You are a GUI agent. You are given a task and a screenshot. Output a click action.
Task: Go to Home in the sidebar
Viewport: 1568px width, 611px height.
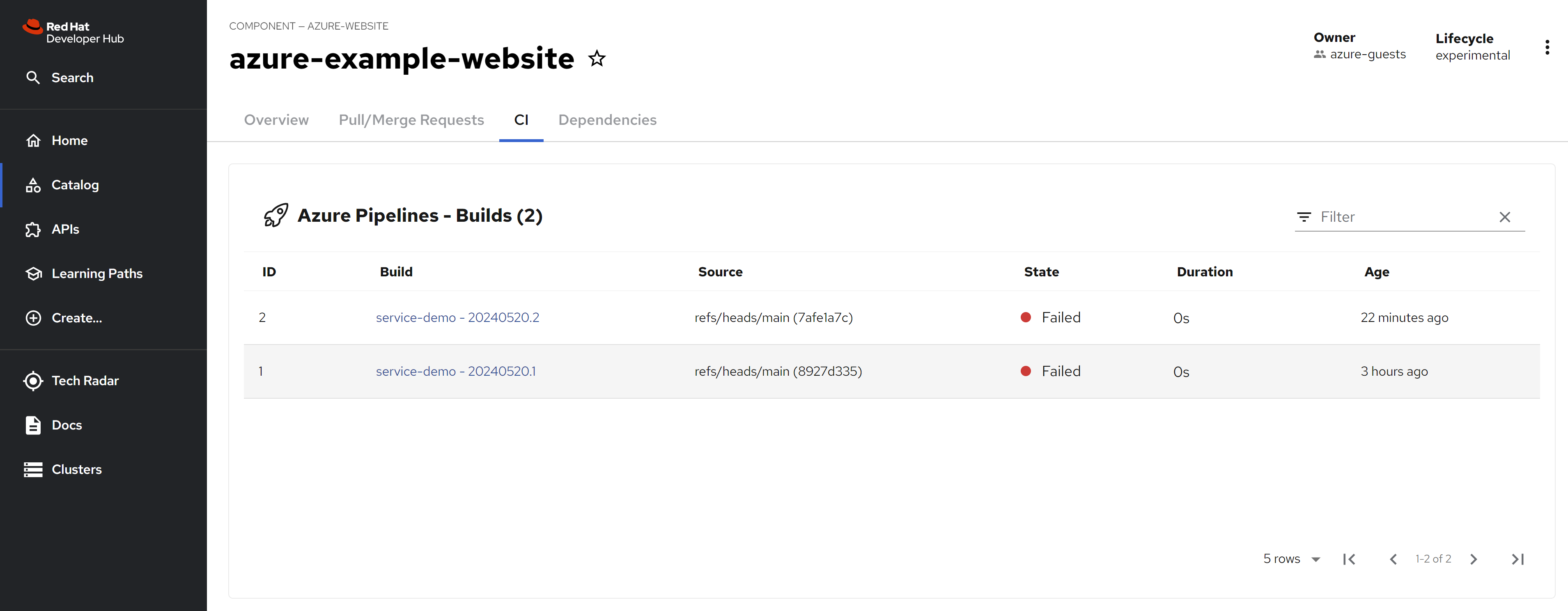tap(69, 140)
